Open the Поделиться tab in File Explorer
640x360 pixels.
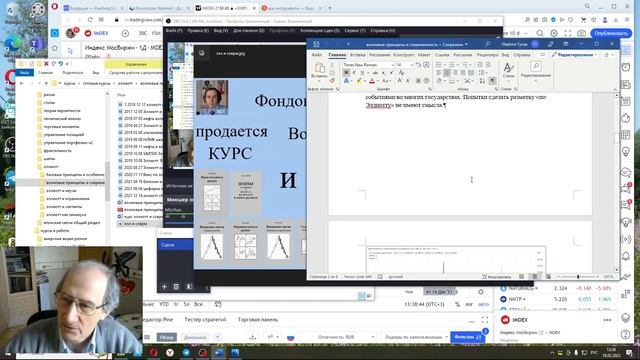tap(73, 73)
